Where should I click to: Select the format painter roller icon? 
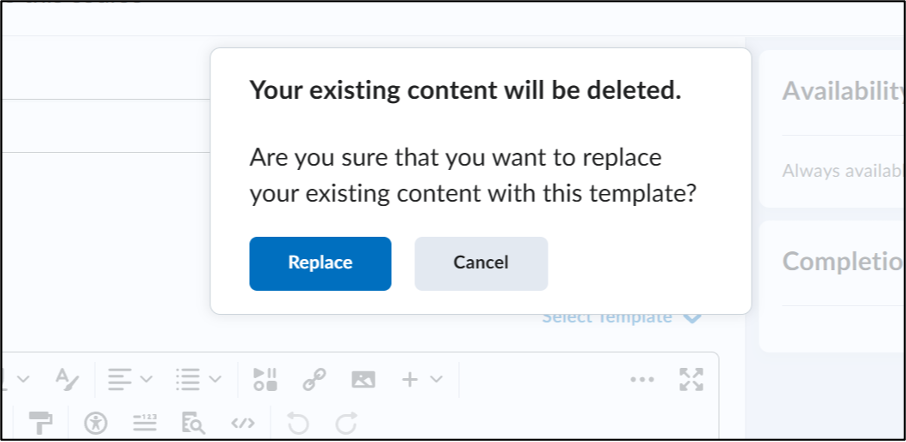[x=40, y=424]
